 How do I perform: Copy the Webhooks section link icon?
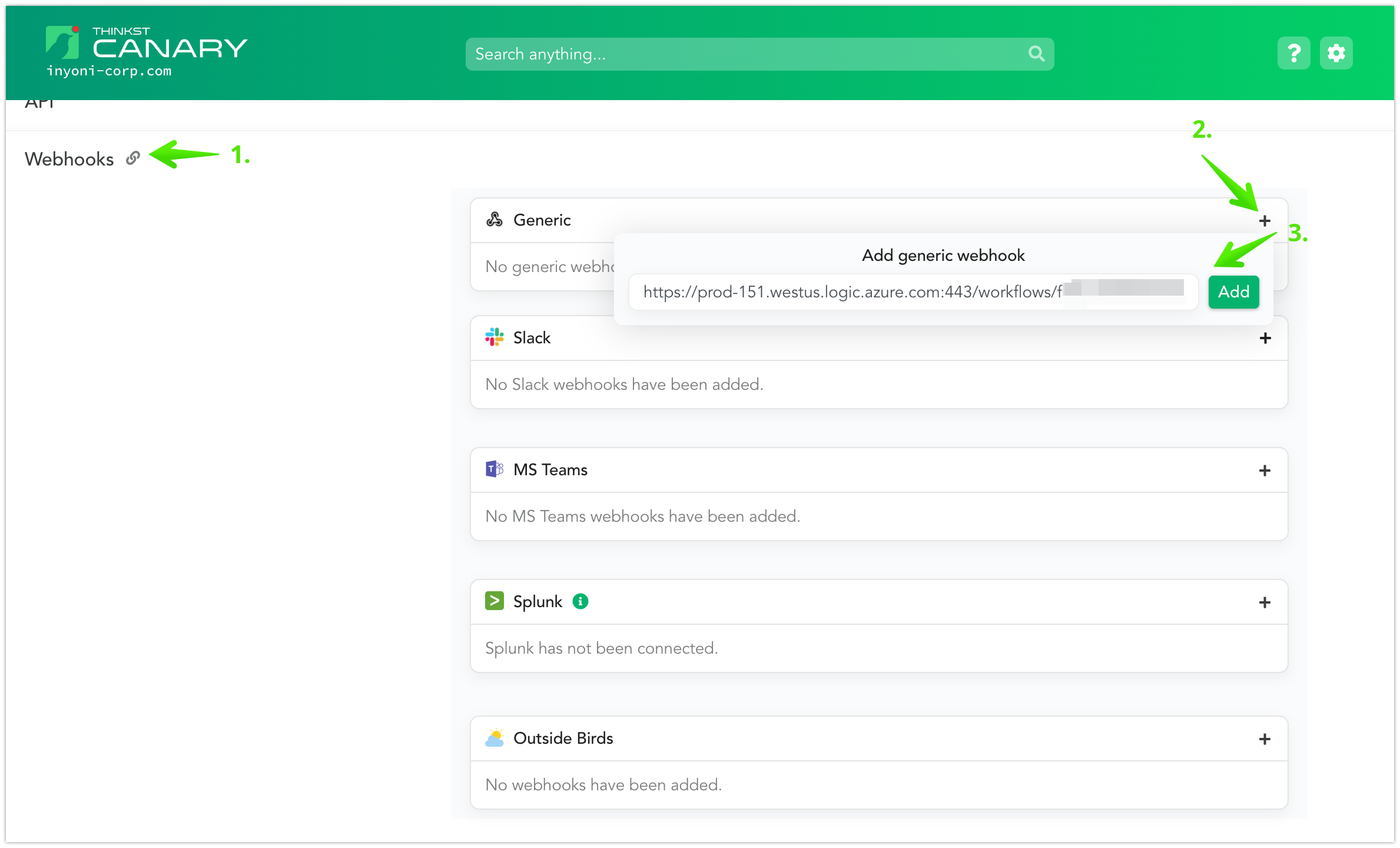tap(133, 158)
